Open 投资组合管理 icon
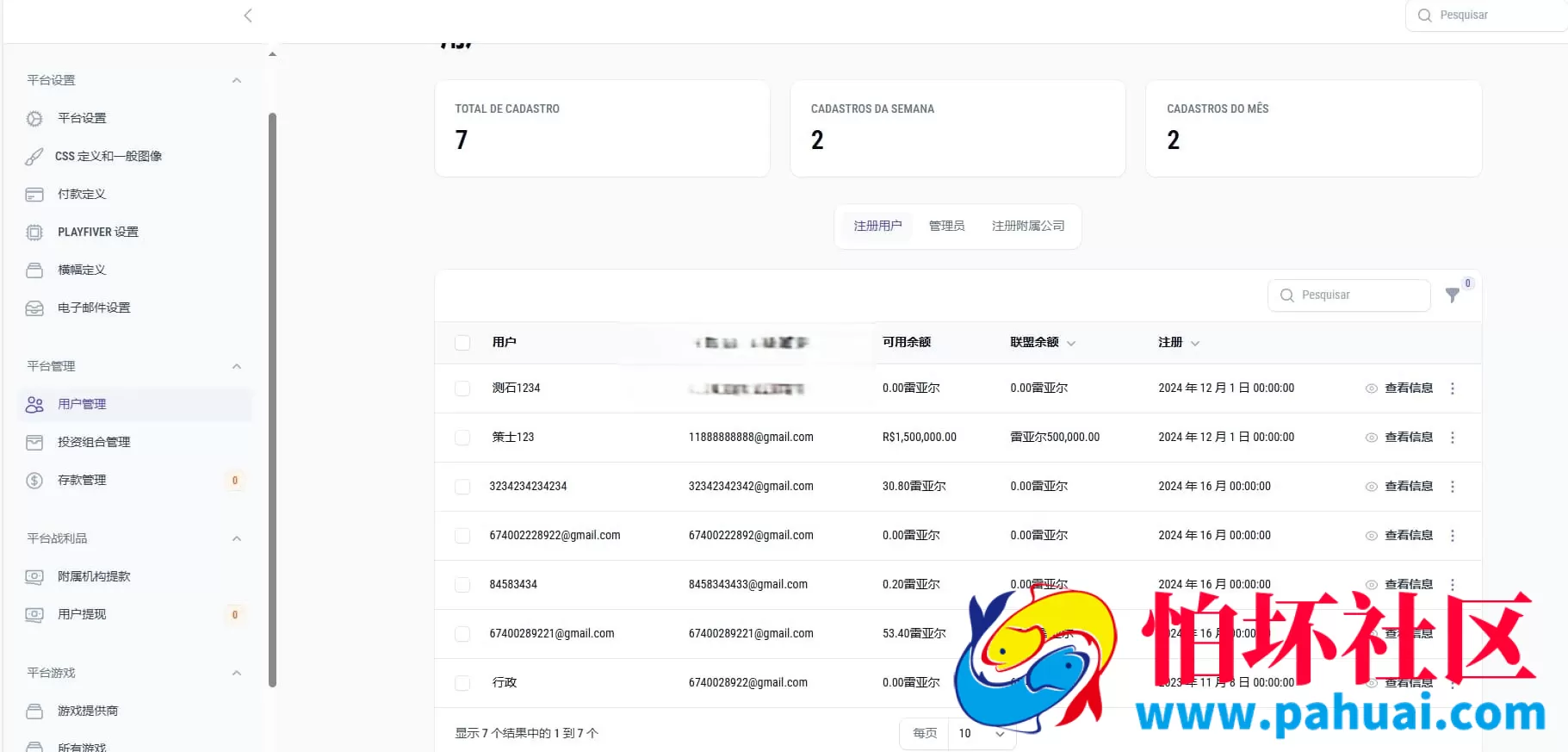 click(34, 442)
